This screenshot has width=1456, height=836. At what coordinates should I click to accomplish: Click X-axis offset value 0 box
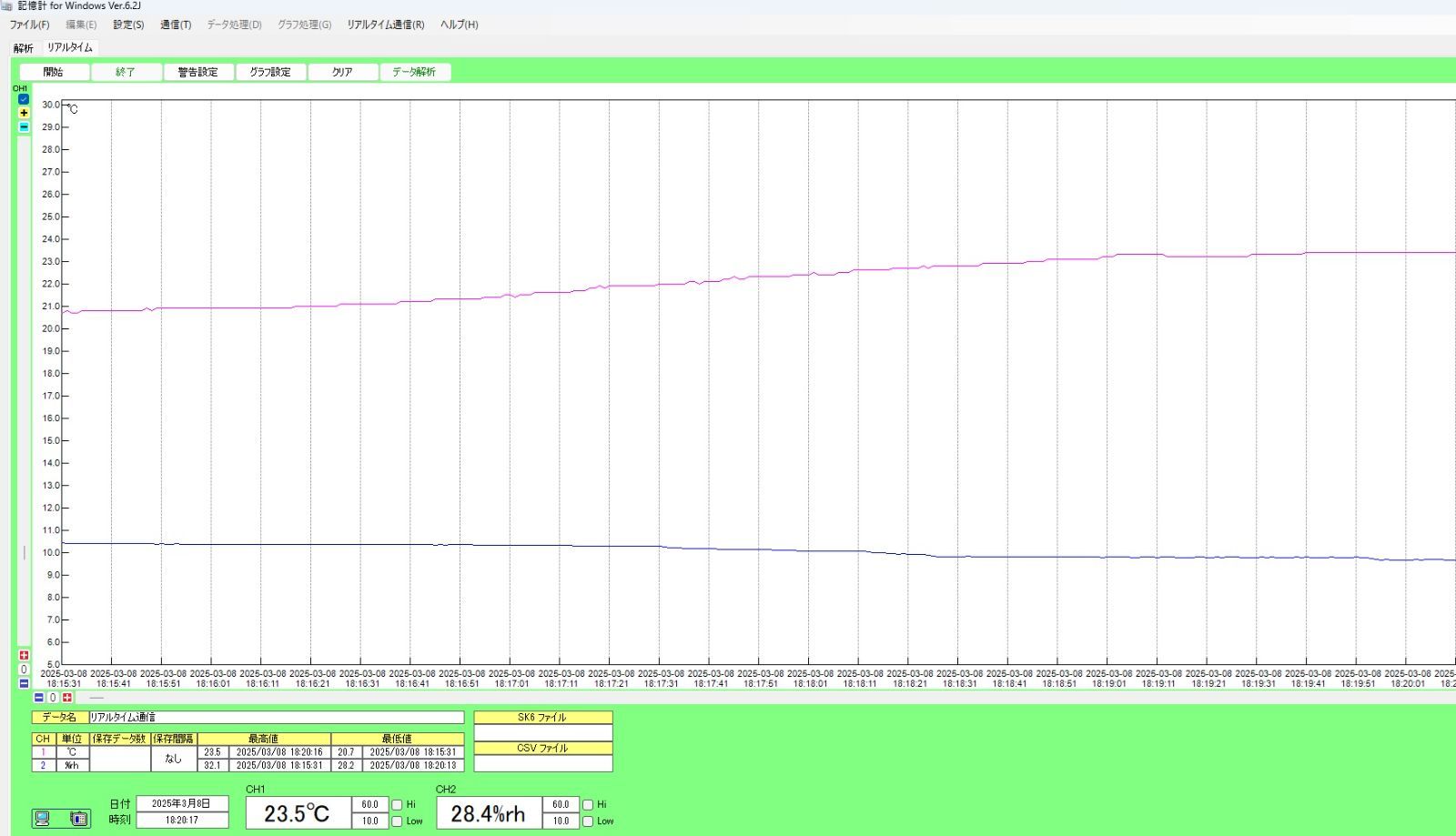[53, 698]
